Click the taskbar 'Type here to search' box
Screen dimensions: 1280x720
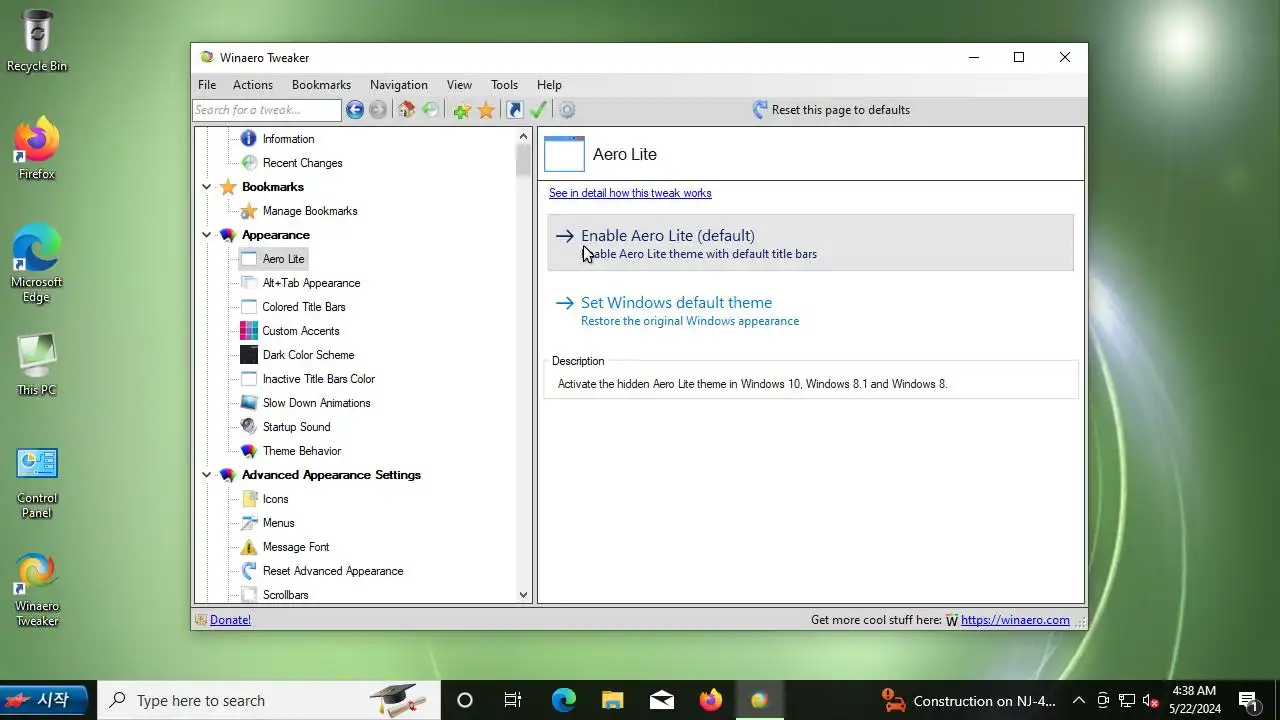(269, 700)
